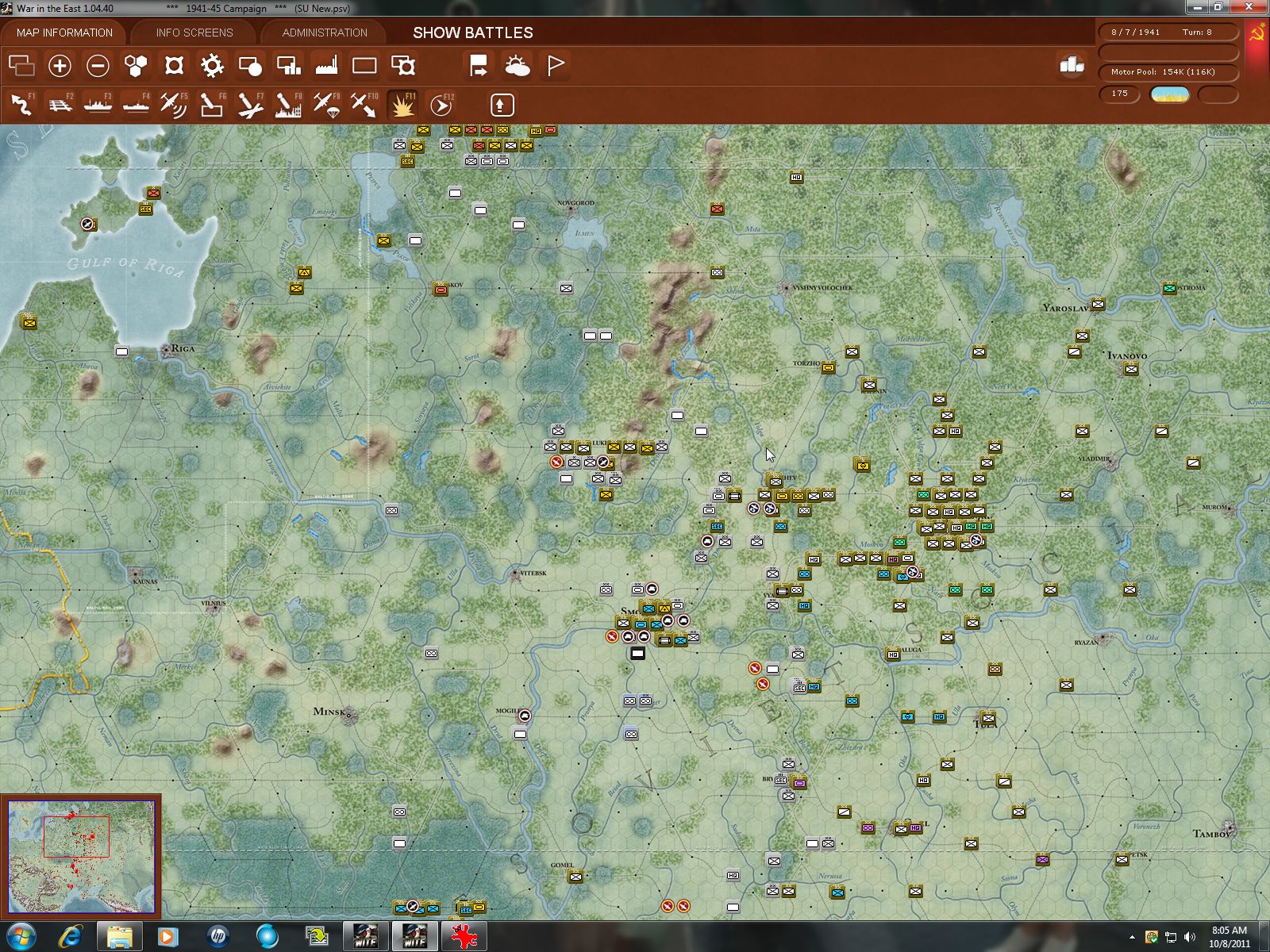Toggle the plain flag icon

click(x=556, y=66)
